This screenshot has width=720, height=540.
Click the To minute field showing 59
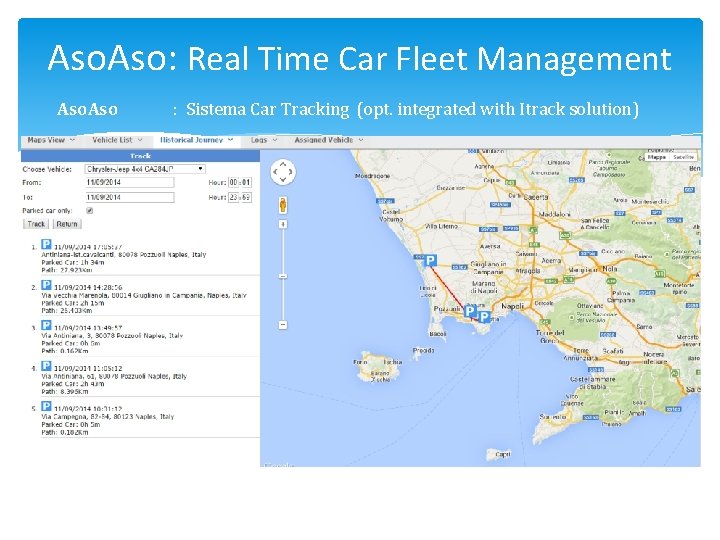coord(247,197)
